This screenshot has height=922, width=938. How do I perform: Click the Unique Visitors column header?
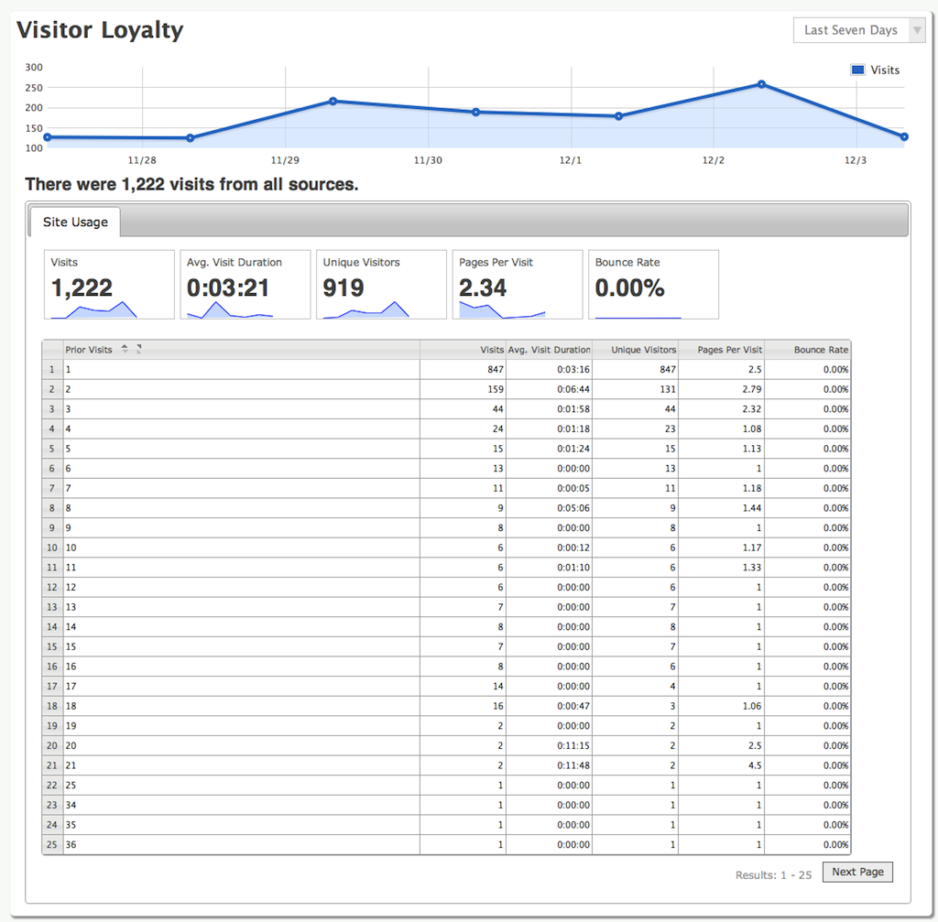coord(642,349)
